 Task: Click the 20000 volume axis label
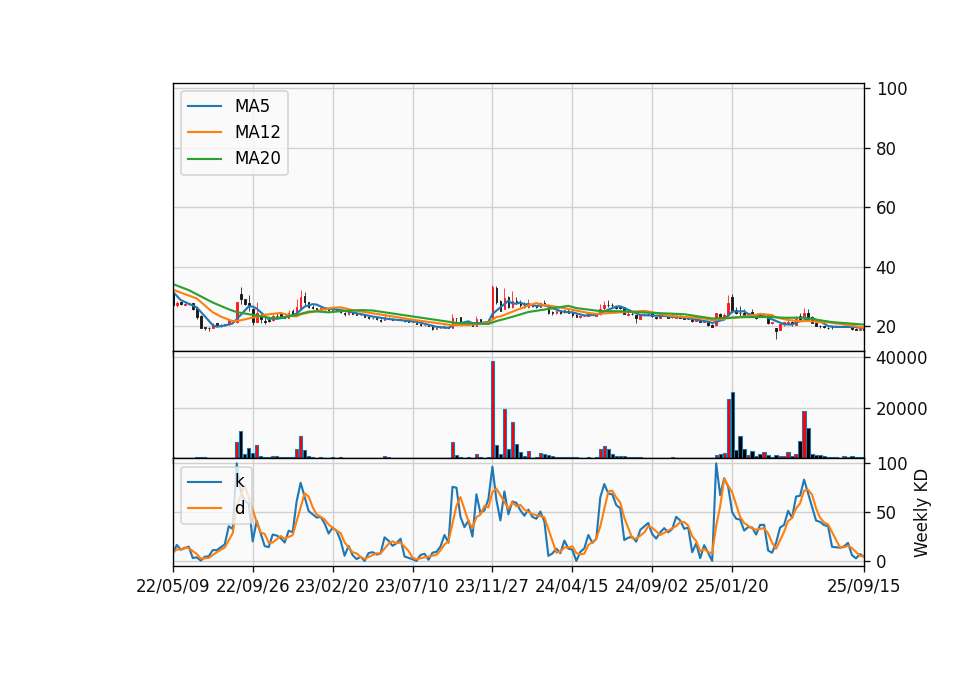point(901,409)
